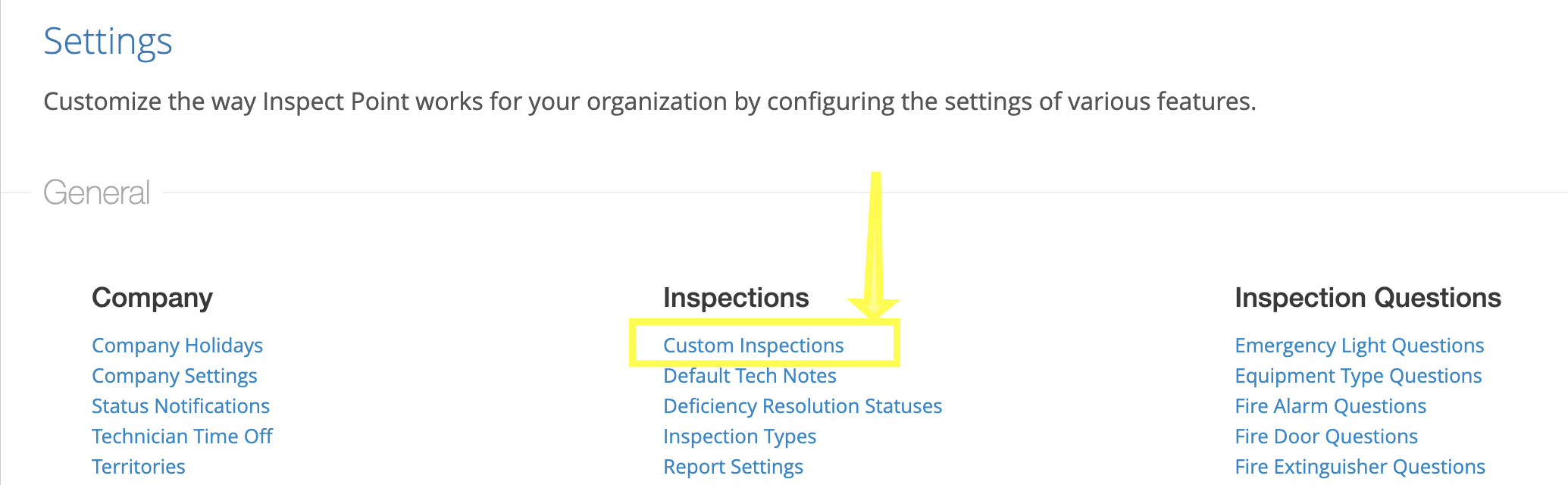Viewport: 1568px width, 485px height.
Task: Open Report Settings link
Action: 733,467
